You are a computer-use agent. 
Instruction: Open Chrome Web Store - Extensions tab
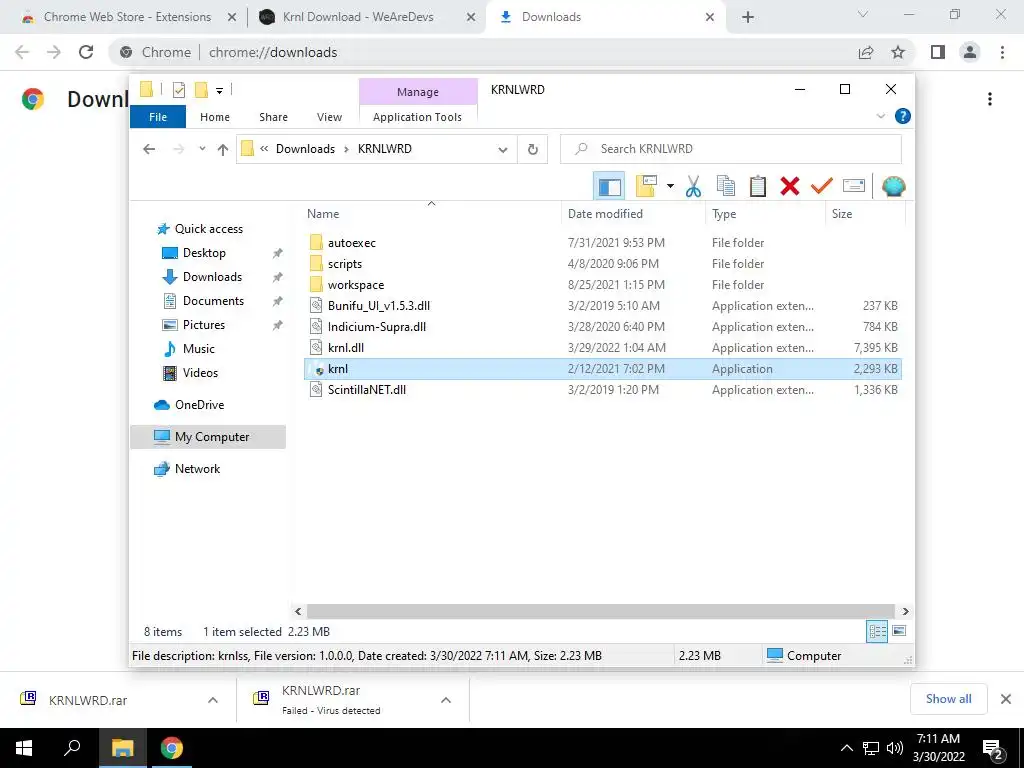click(x=127, y=17)
